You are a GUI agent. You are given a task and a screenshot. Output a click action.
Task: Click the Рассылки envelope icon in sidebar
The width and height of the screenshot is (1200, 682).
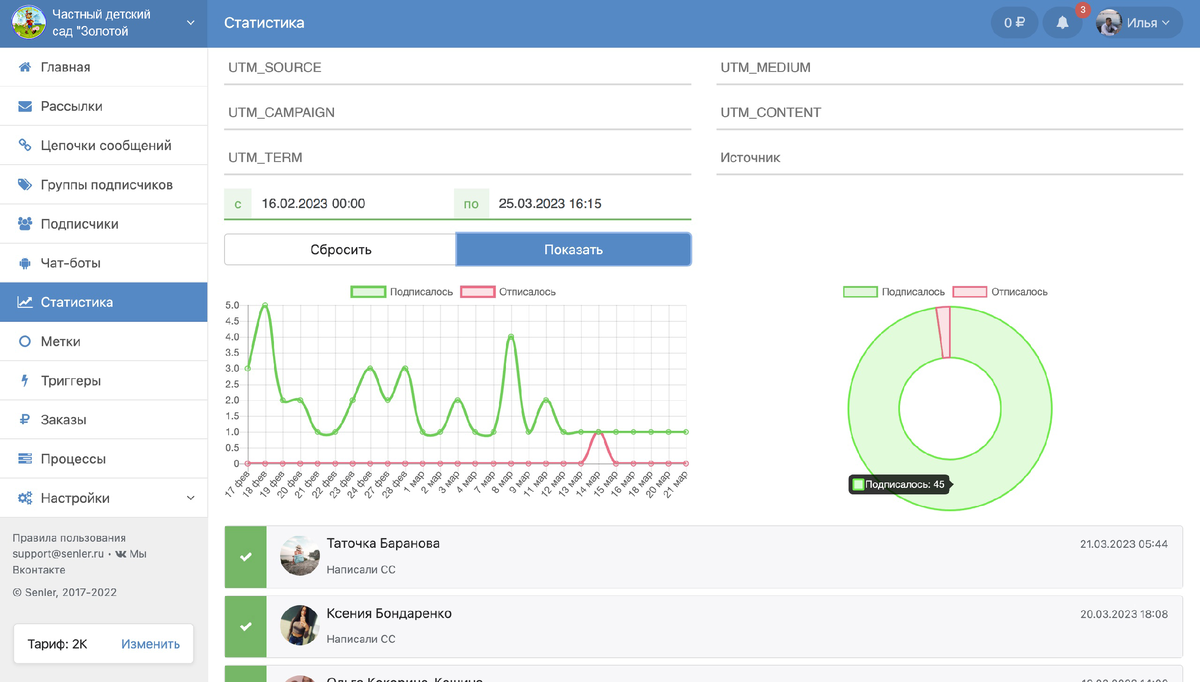tap(25, 106)
